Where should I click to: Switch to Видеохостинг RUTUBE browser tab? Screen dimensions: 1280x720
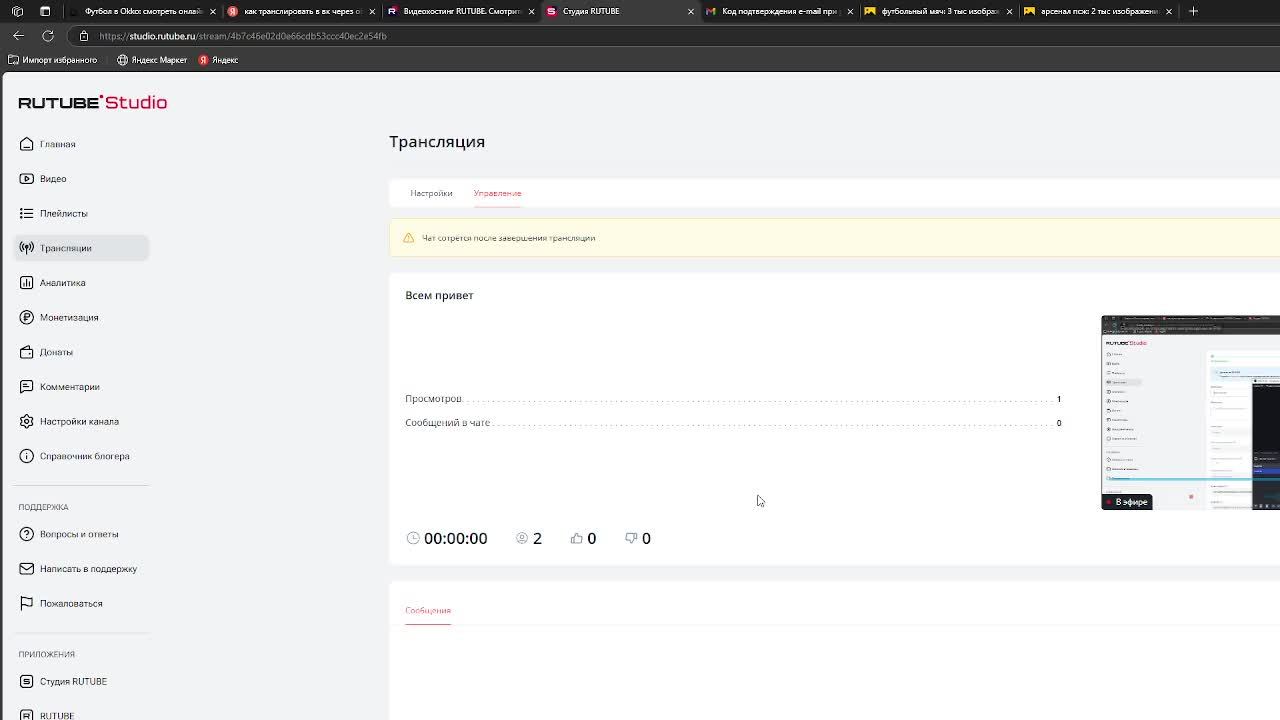coord(459,11)
